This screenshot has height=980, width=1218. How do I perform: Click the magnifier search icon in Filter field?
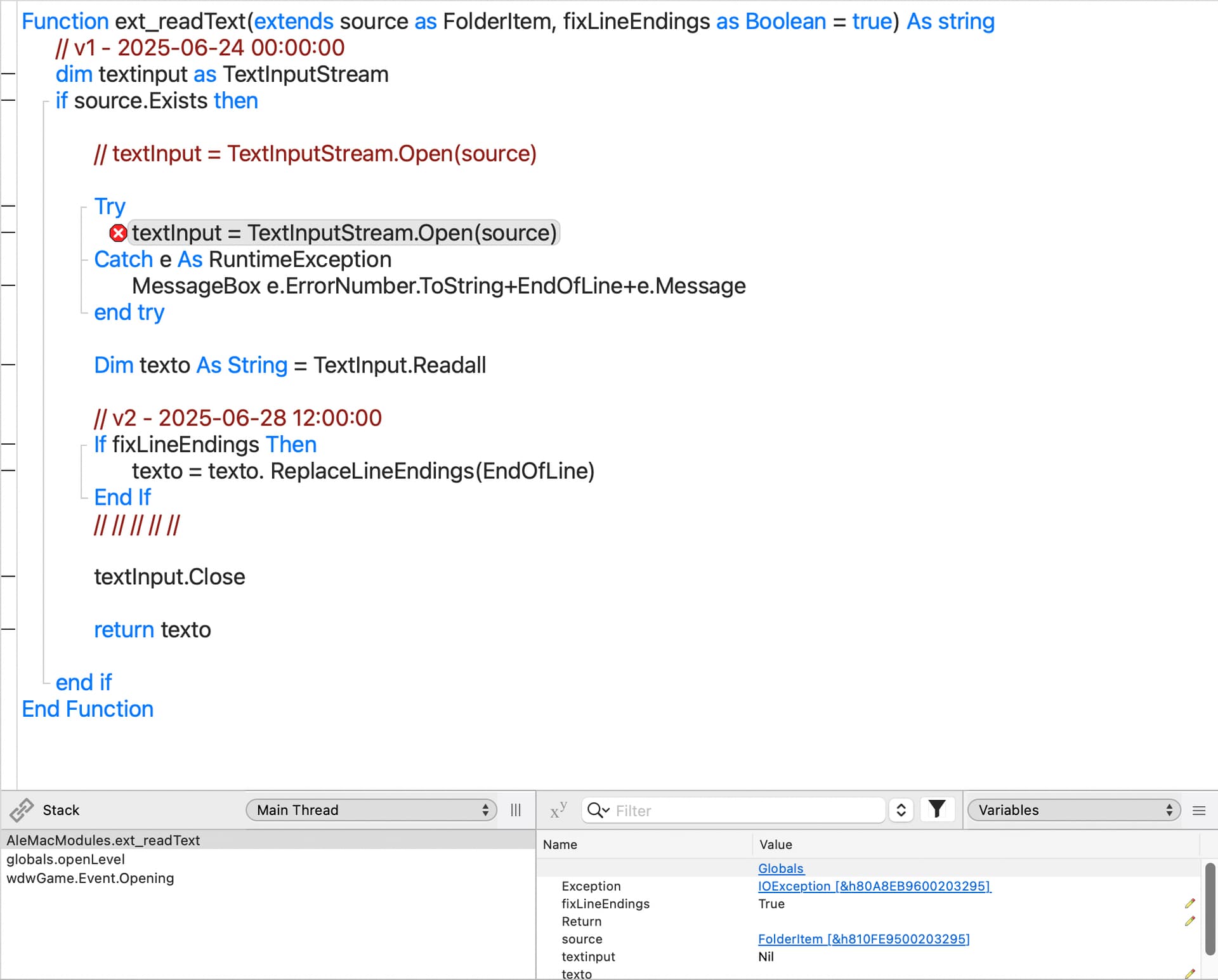click(x=598, y=810)
